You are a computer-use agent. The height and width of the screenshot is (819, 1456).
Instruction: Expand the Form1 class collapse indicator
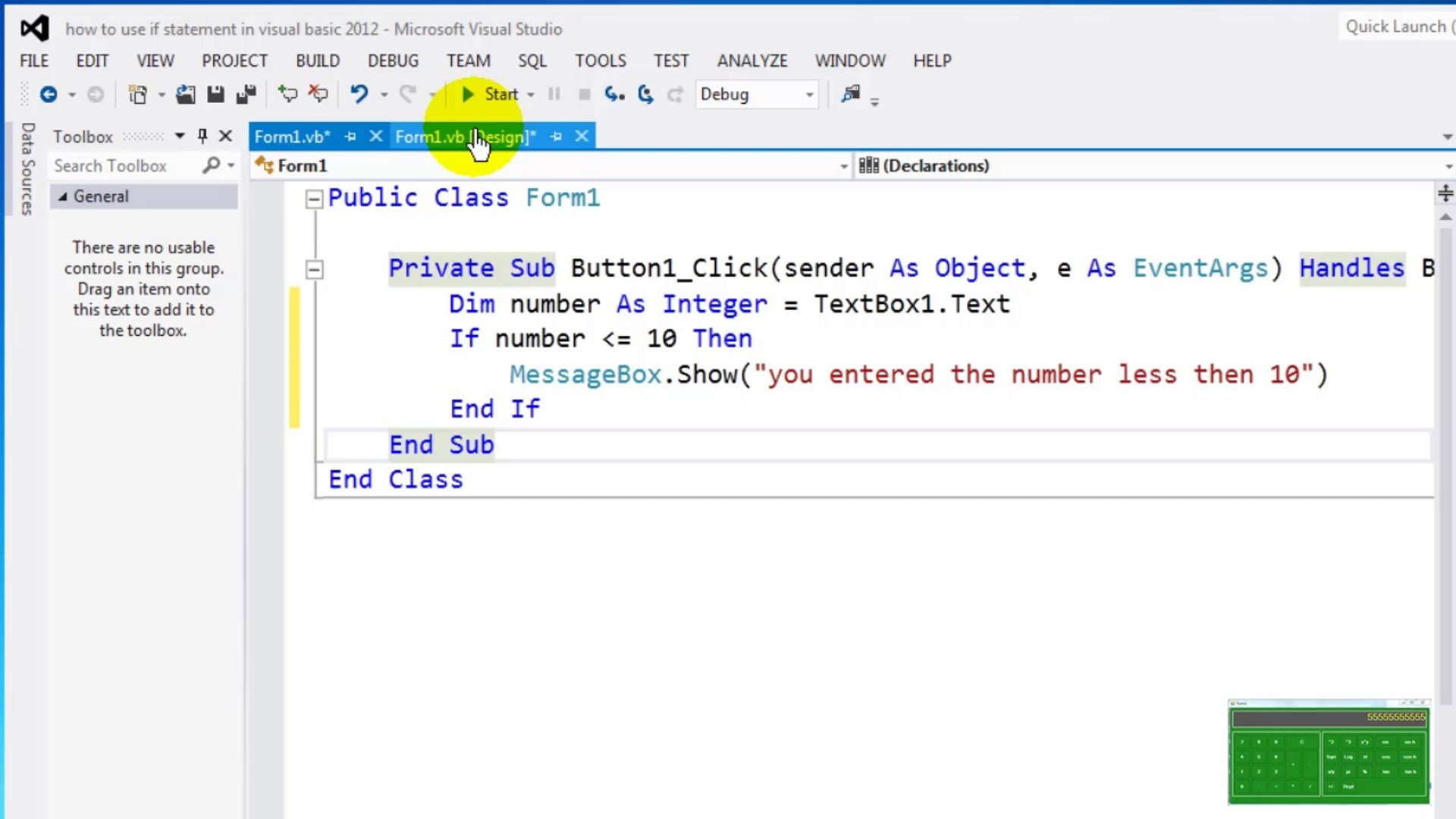pos(315,198)
